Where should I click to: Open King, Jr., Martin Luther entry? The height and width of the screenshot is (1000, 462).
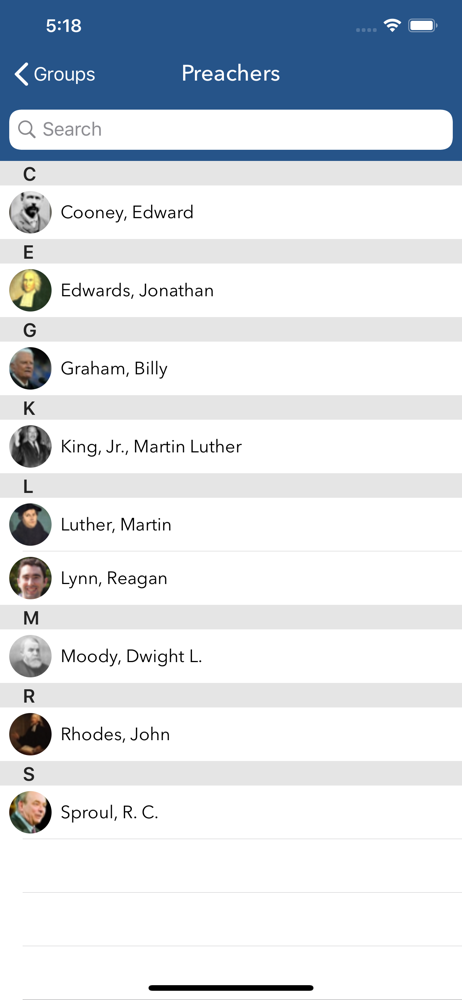click(231, 446)
